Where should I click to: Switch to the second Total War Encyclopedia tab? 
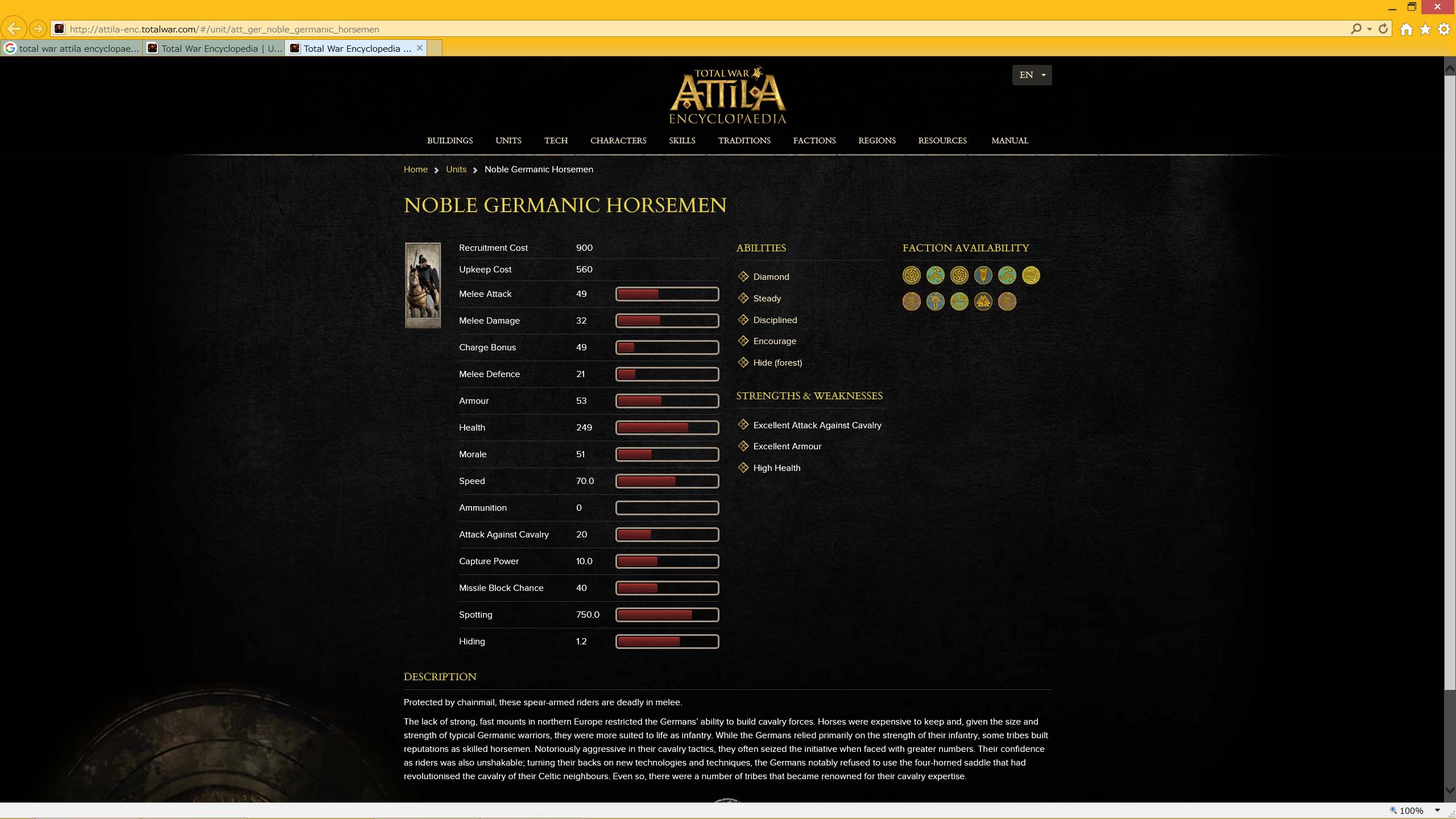point(214,48)
